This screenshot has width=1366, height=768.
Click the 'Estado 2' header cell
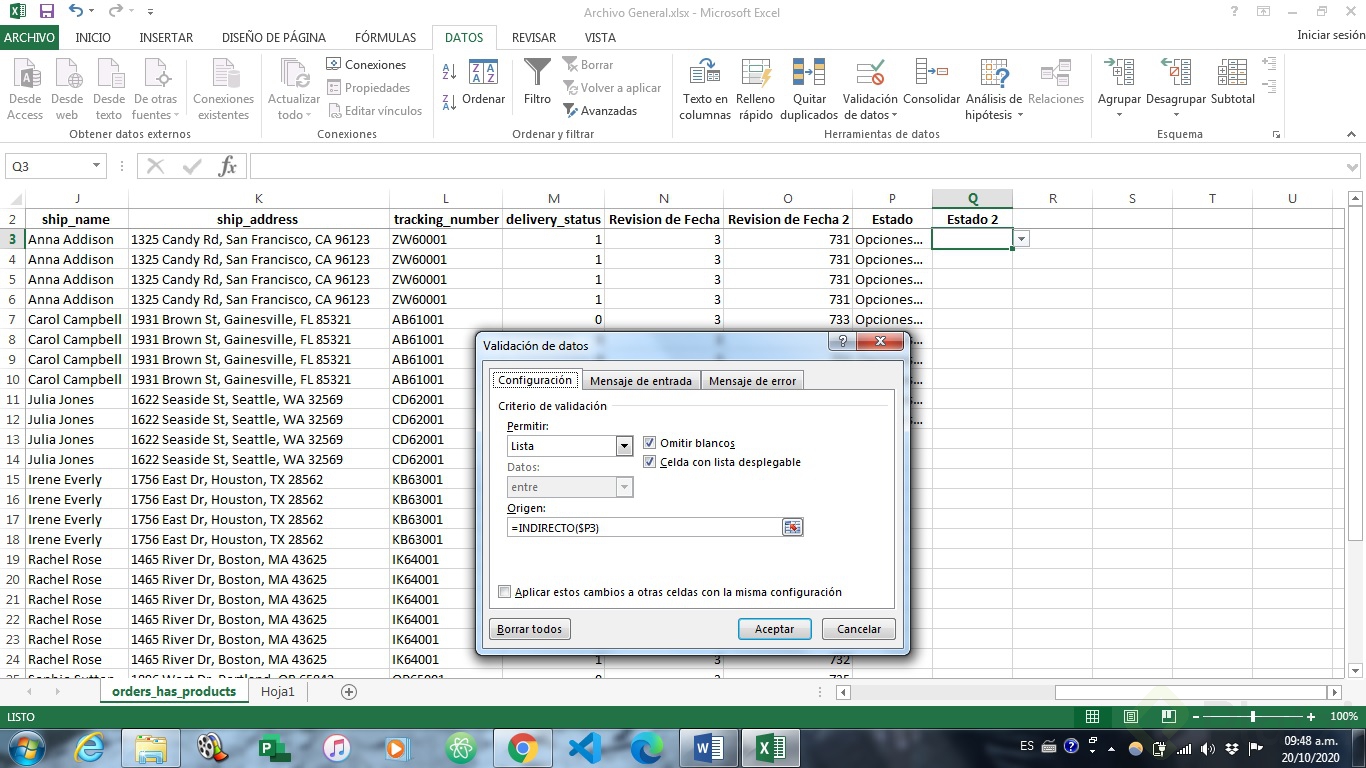coord(972,219)
